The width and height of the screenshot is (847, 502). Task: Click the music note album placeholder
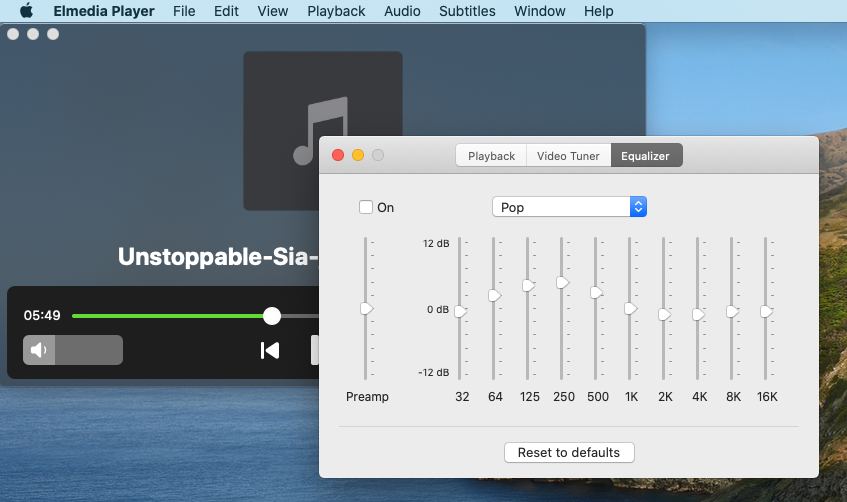point(322,131)
